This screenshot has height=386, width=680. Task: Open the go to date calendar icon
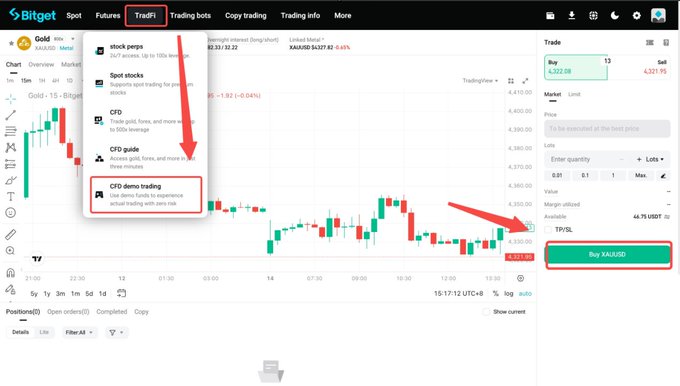[121, 293]
